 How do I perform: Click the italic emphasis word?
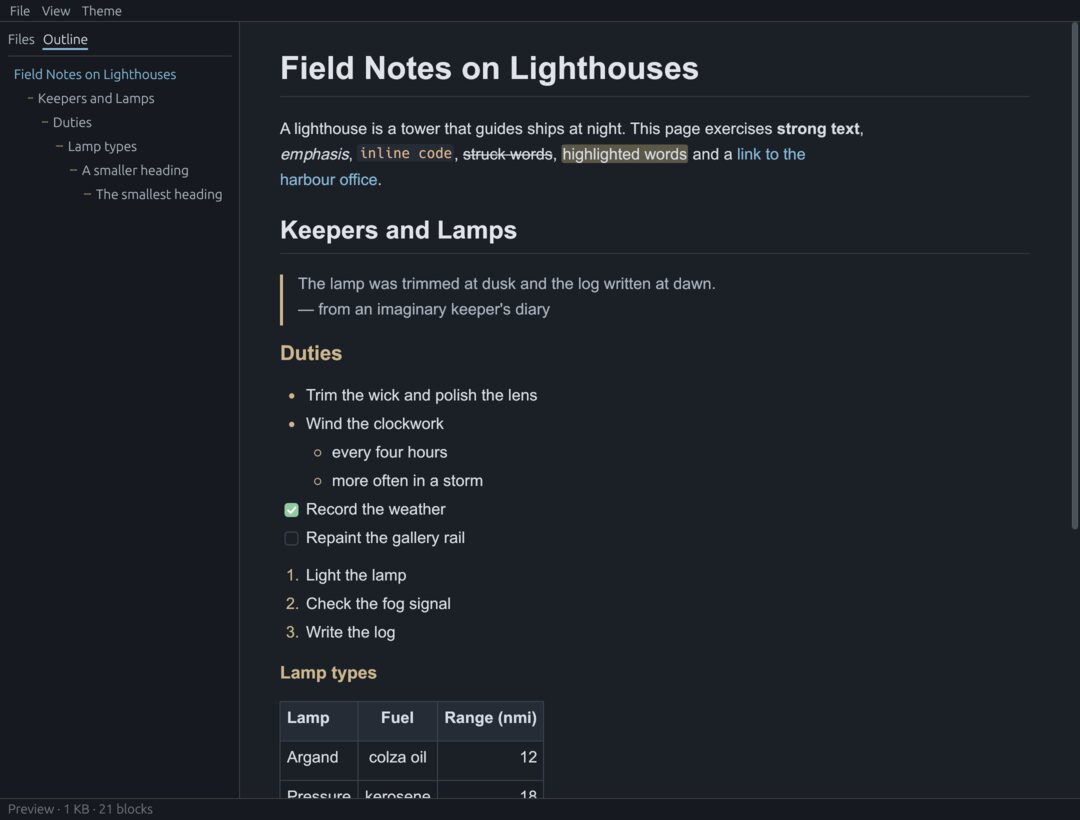pos(314,154)
